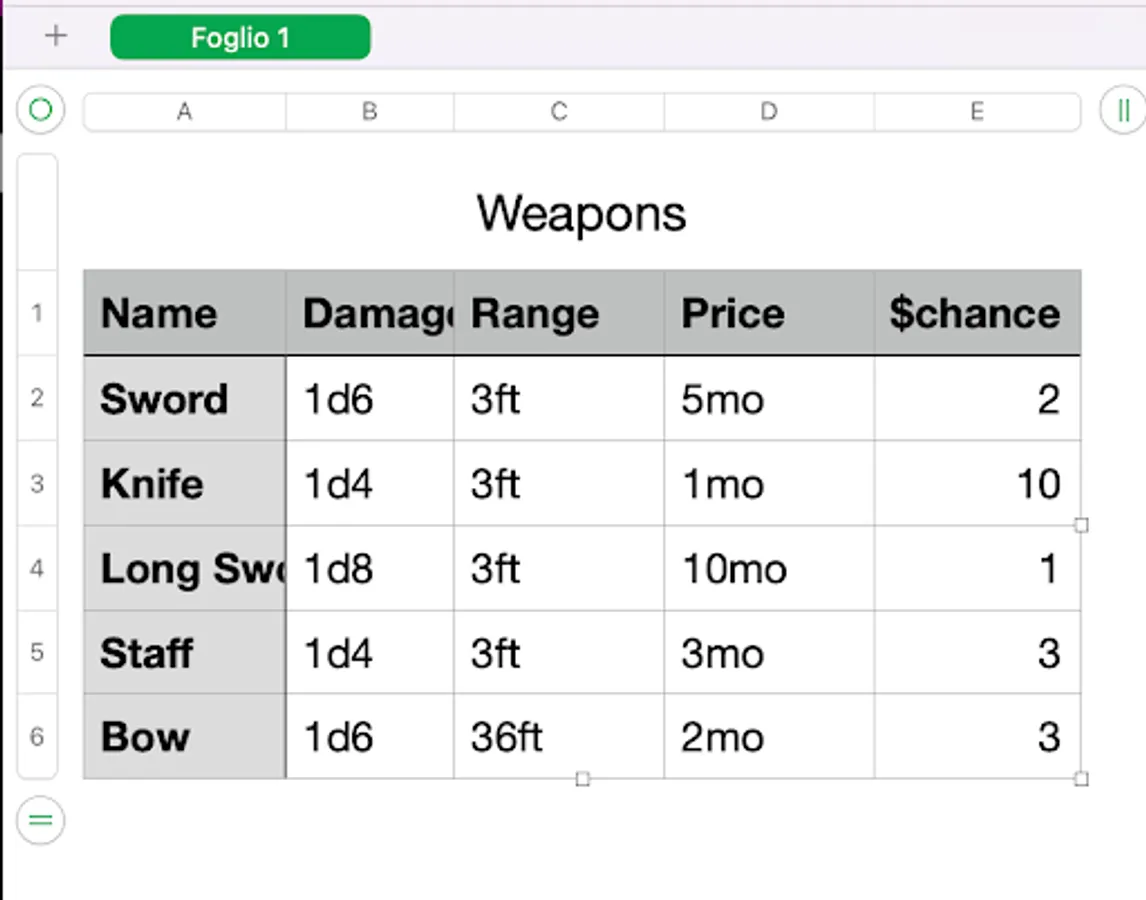Click the add sheet plus icon
The height and width of the screenshot is (900, 1146).
pyautogui.click(x=56, y=37)
